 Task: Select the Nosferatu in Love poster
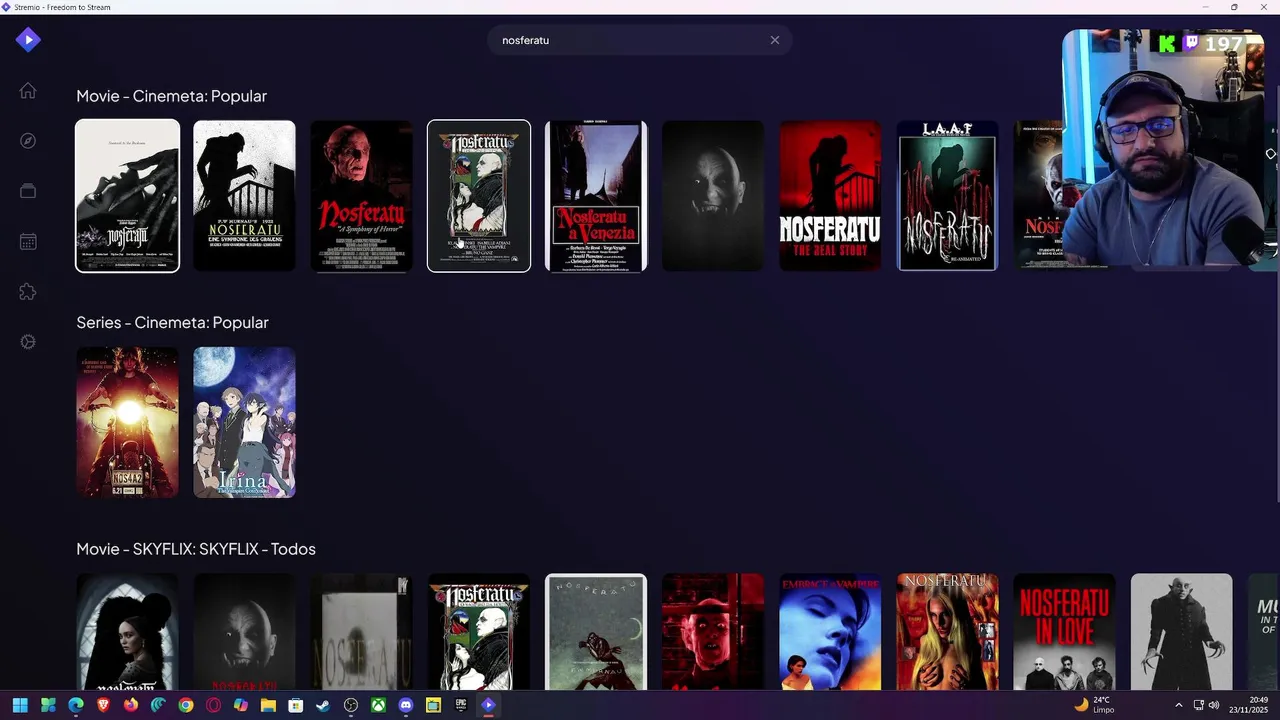1064,632
